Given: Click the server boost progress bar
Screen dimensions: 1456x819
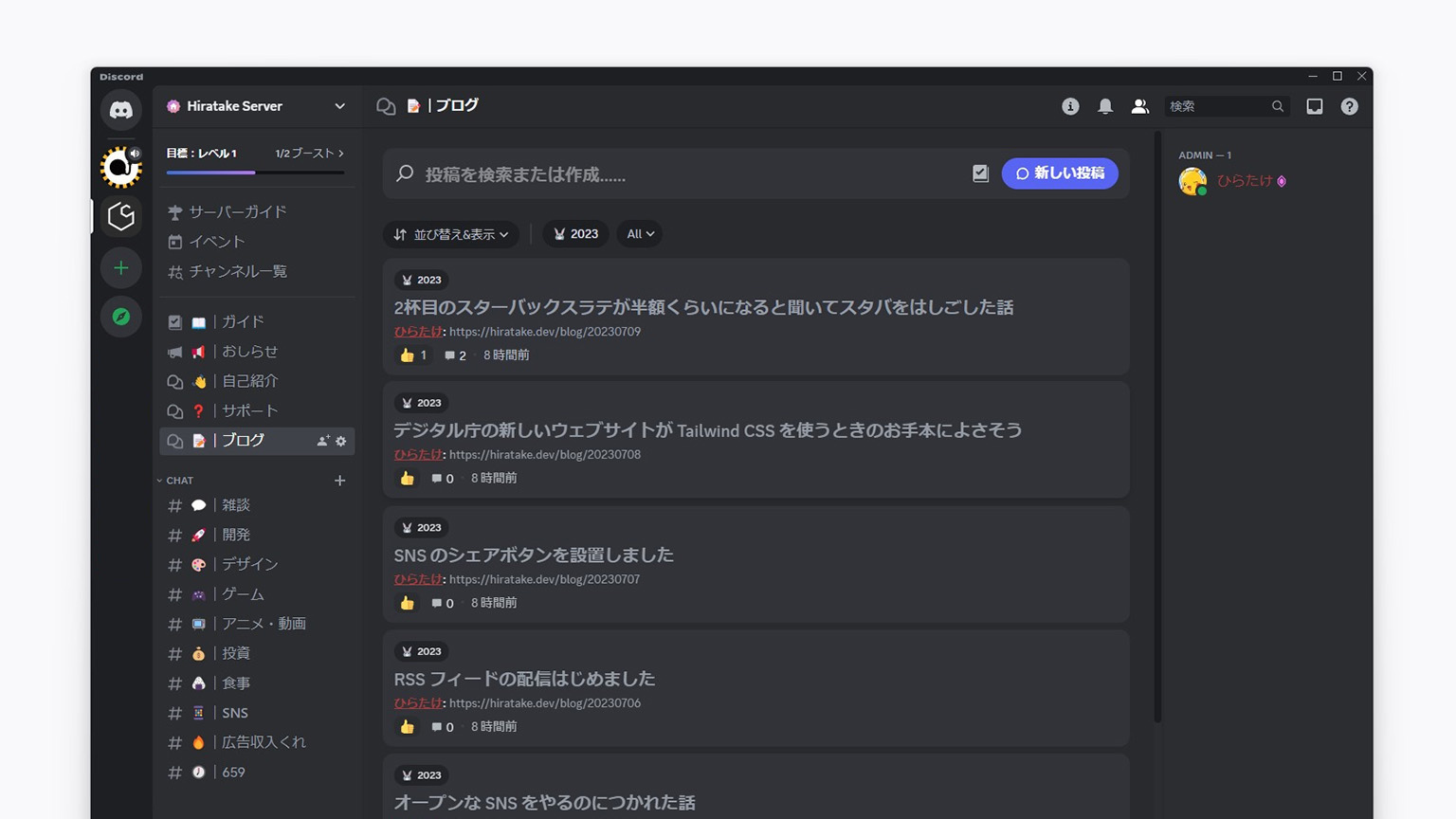Looking at the screenshot, I should point(255,173).
